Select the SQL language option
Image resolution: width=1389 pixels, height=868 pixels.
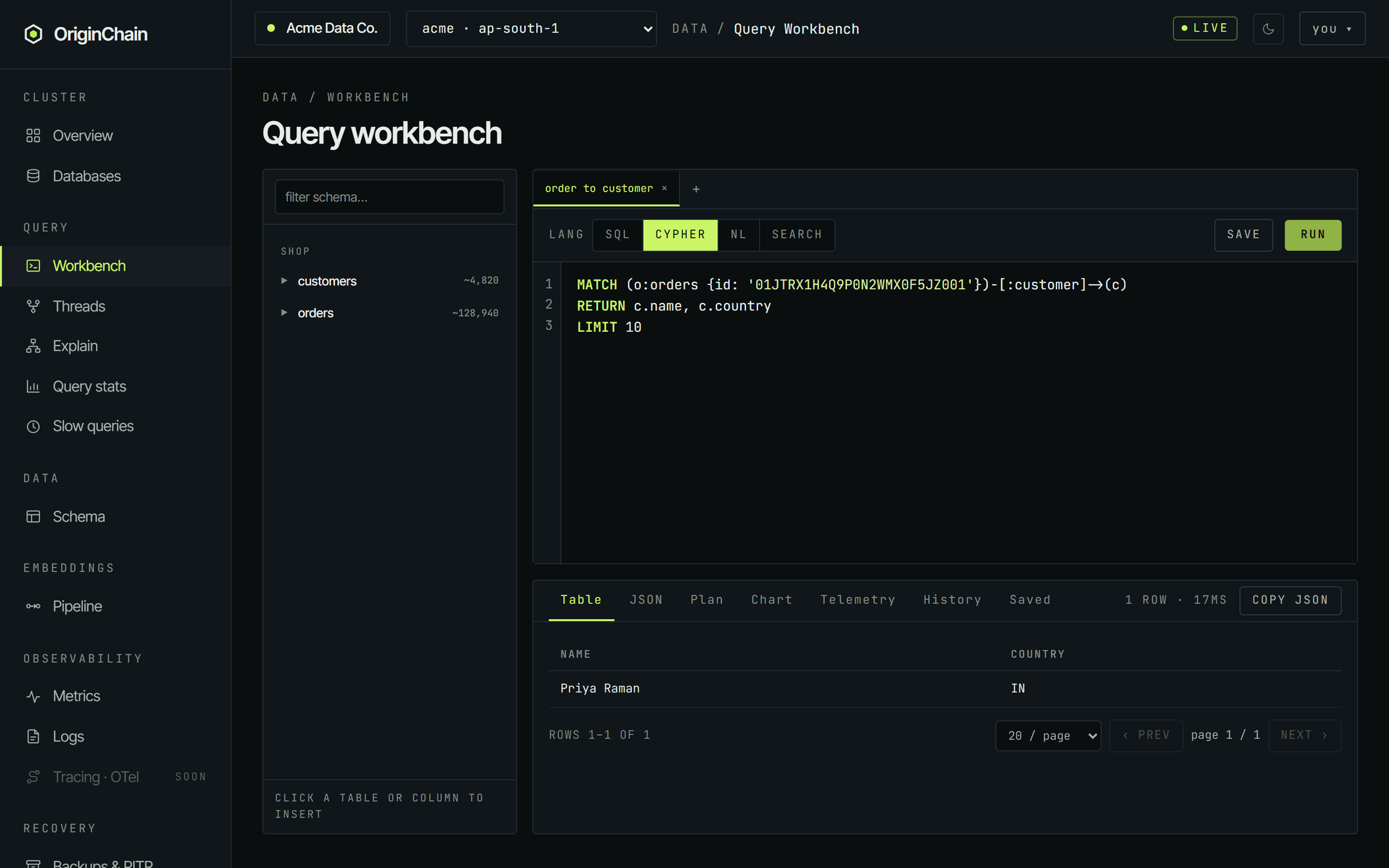point(617,235)
